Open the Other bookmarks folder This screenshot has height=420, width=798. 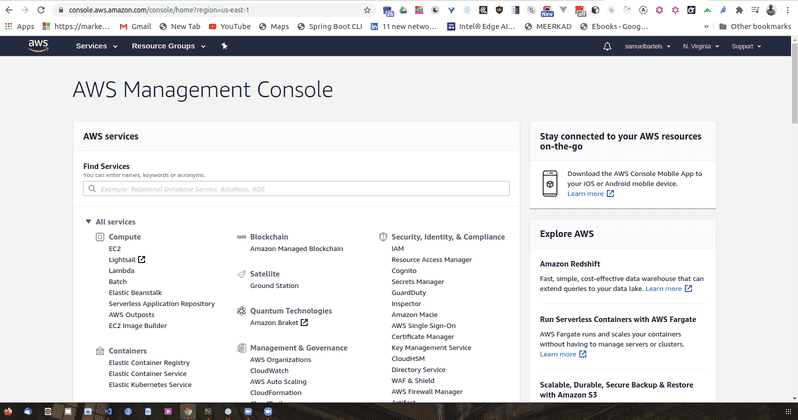click(x=755, y=26)
